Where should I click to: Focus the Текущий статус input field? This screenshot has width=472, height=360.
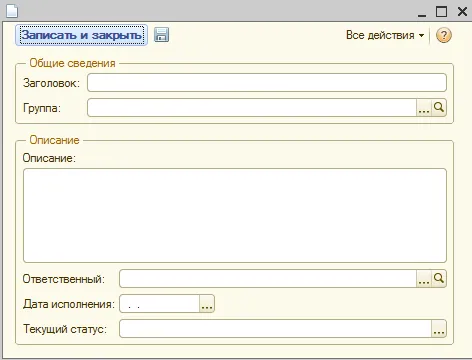click(x=275, y=329)
